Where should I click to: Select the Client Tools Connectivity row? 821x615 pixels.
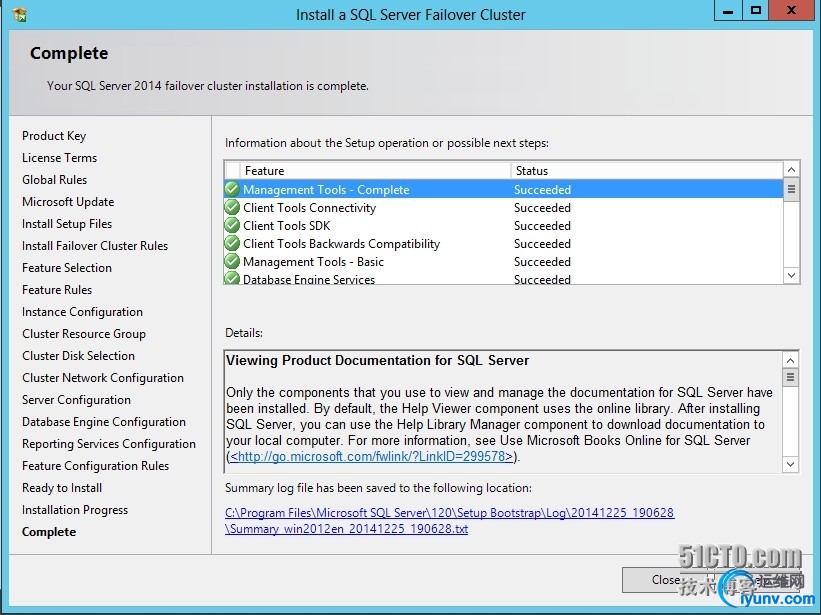pos(504,207)
